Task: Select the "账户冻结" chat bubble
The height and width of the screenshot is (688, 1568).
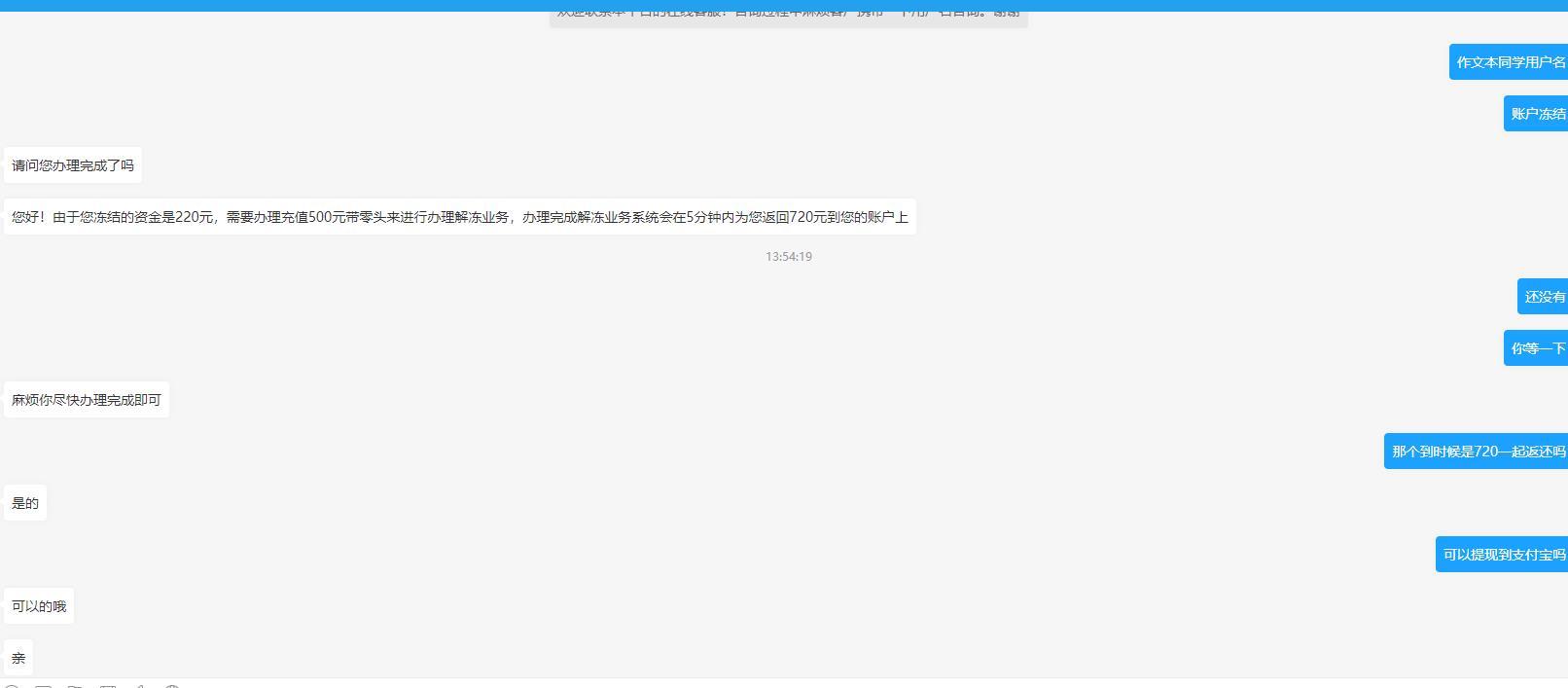Action: (x=1536, y=114)
